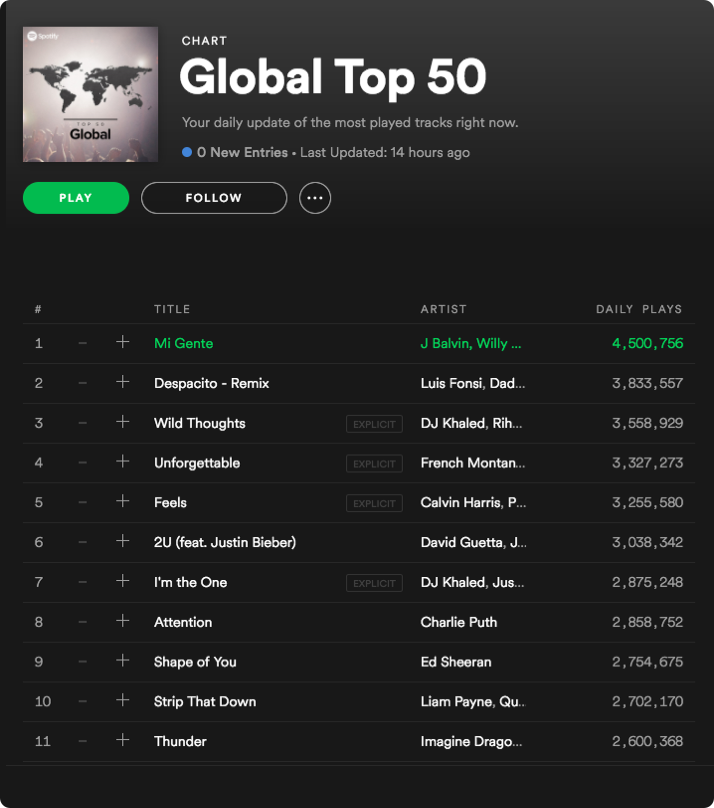Click the EXPLICIT tag on Unforgettable
This screenshot has width=714, height=808.
[x=375, y=464]
